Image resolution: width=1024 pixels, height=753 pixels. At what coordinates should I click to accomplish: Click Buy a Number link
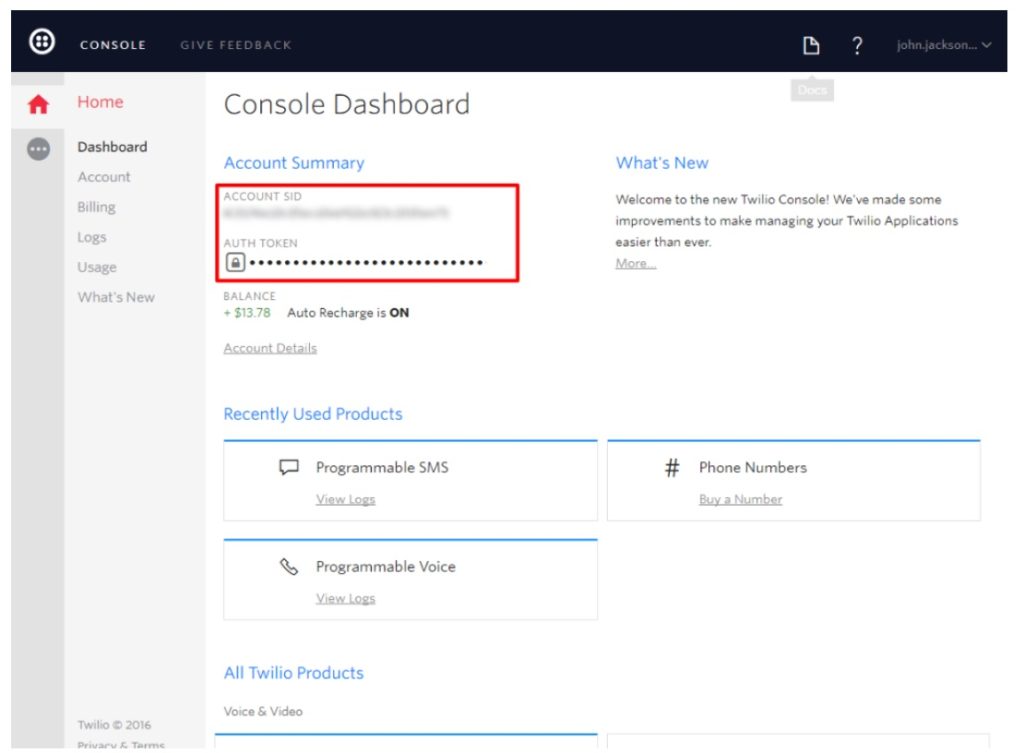(x=741, y=500)
